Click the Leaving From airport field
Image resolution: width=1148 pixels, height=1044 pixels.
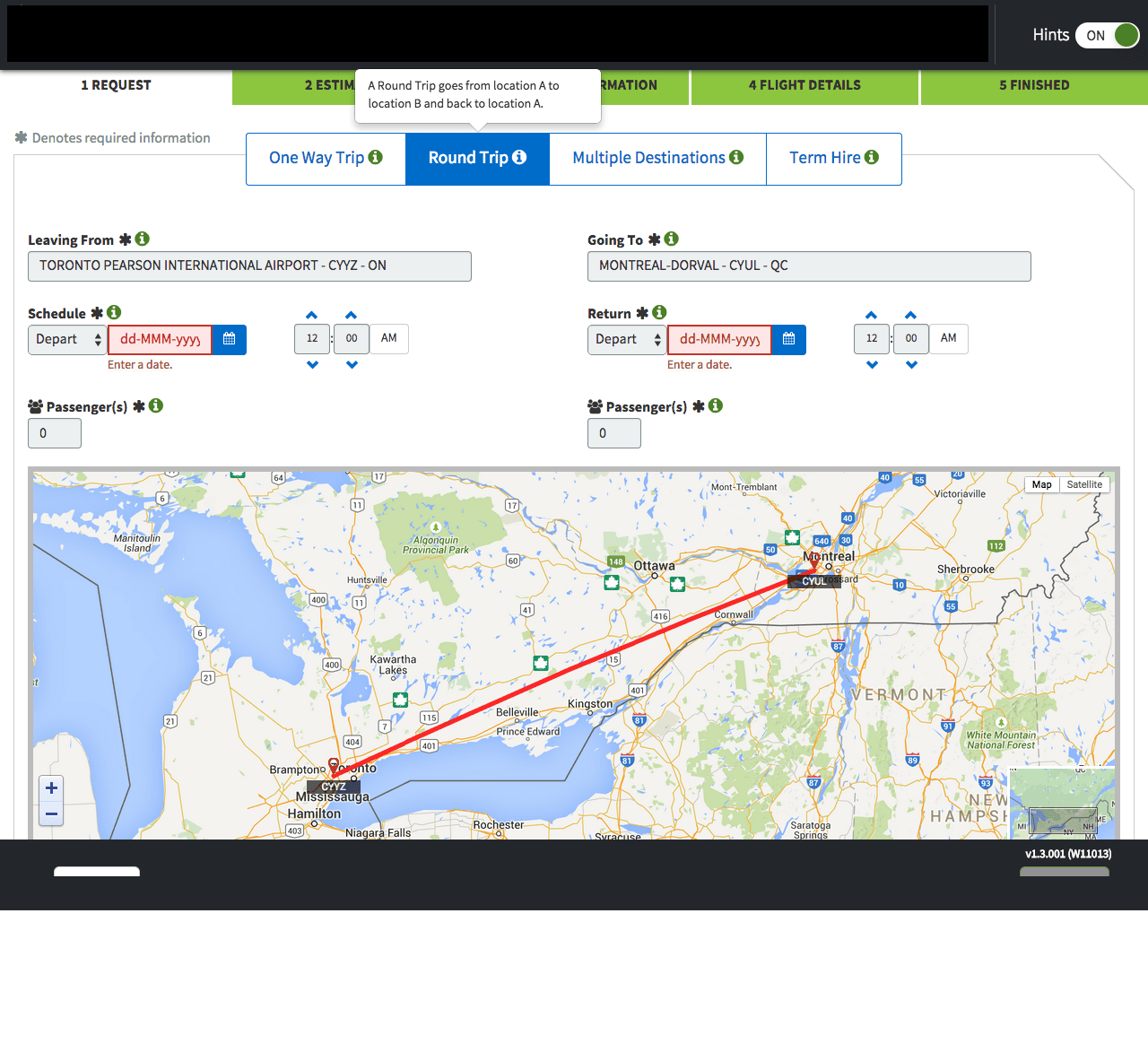click(249, 265)
